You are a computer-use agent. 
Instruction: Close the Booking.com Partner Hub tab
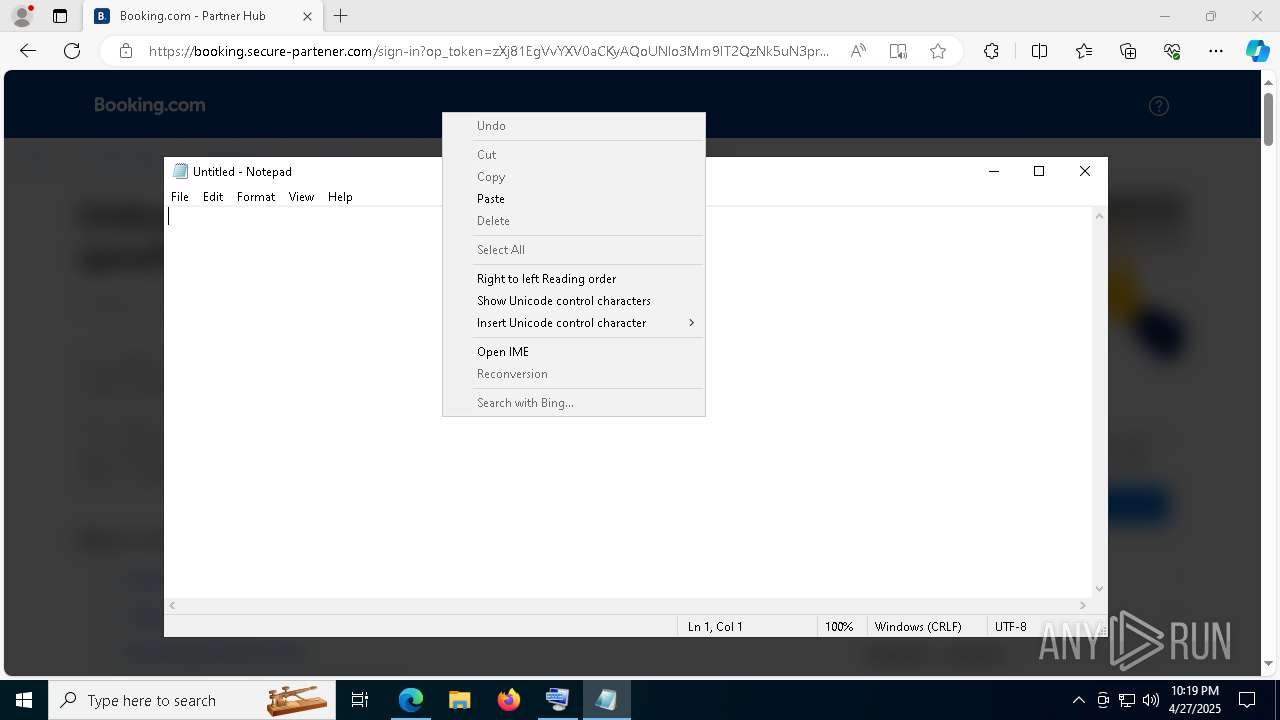click(x=307, y=16)
